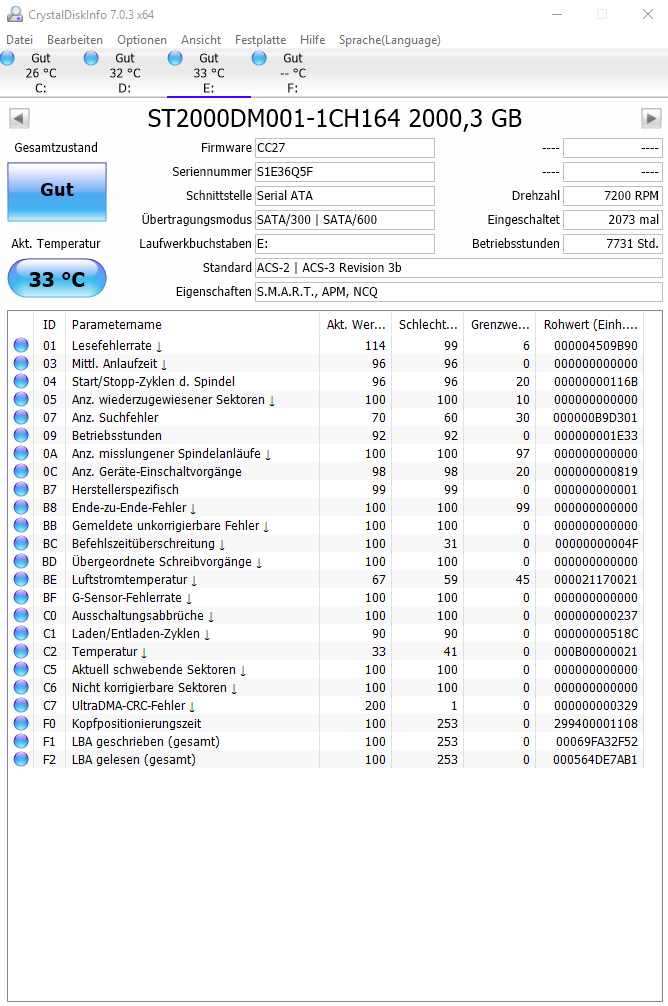Click the Grenzwe... column header
Screen dimensions: 668x1006
click(500, 325)
